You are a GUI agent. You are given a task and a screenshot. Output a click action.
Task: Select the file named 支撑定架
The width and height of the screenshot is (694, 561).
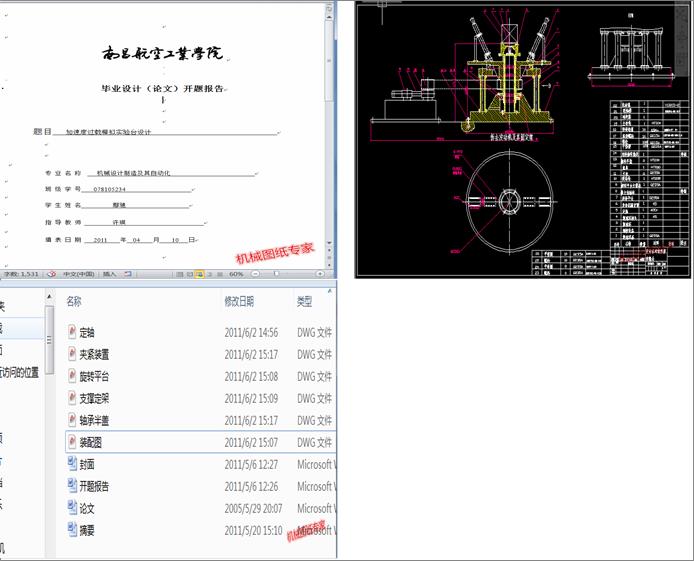94,398
